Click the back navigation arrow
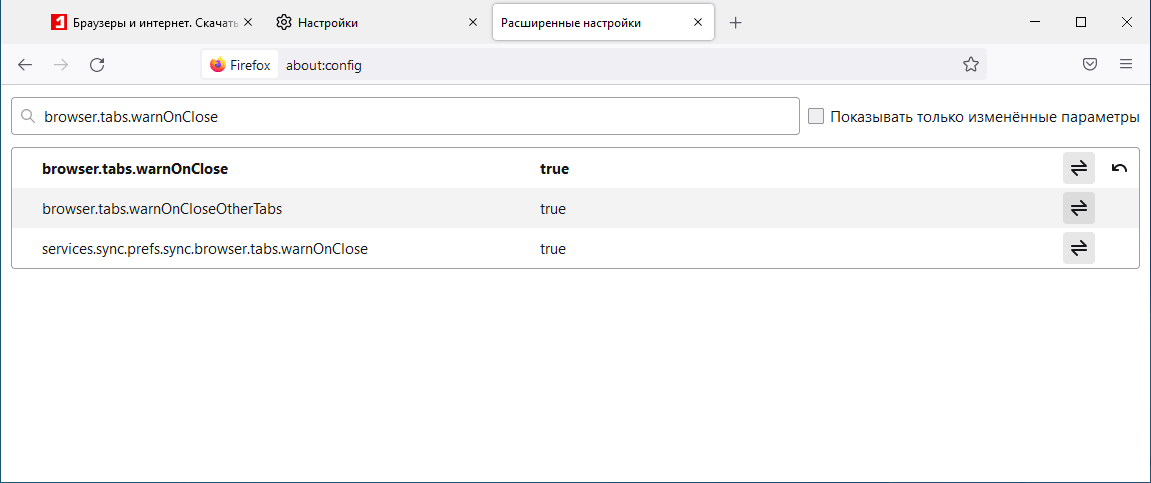 [25, 65]
